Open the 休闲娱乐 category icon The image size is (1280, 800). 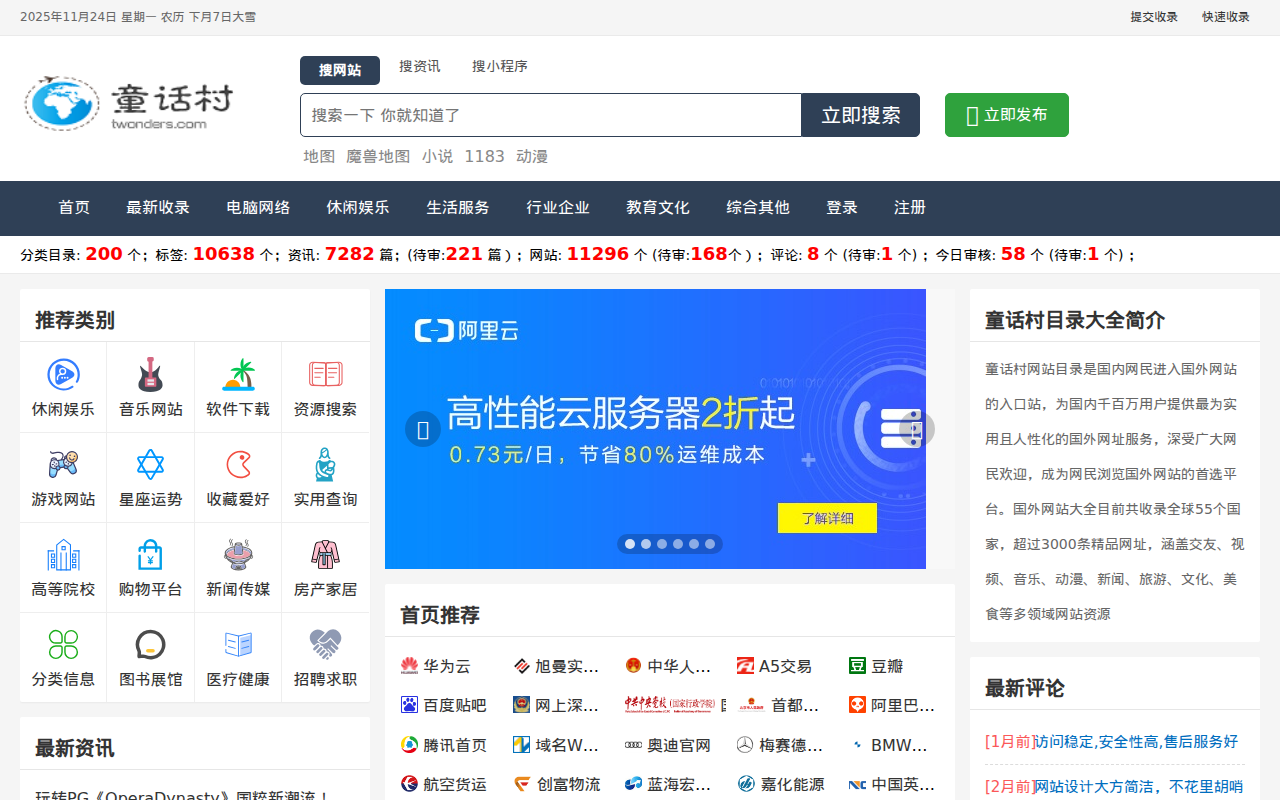tap(63, 375)
